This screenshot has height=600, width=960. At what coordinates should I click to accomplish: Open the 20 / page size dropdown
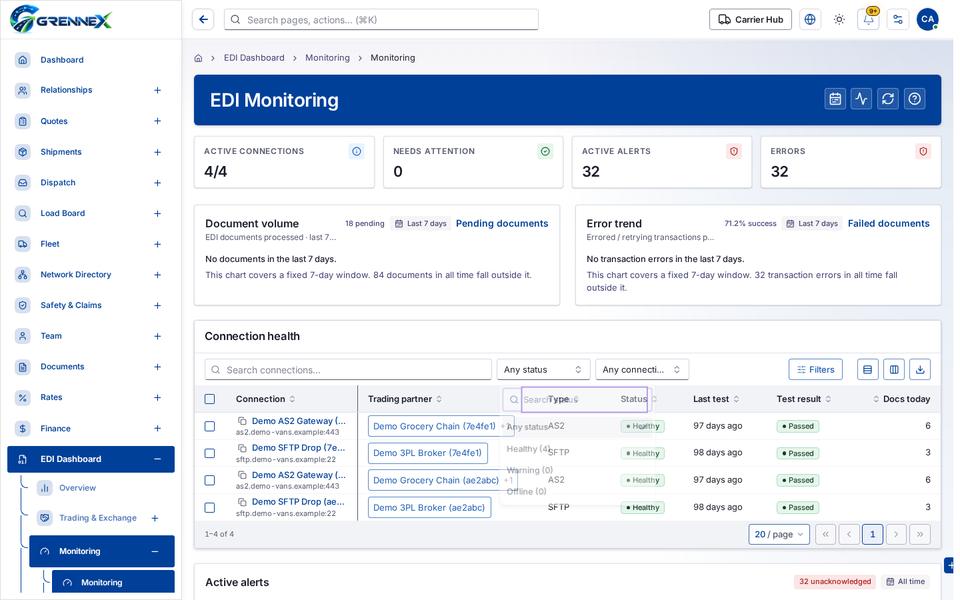tap(779, 534)
